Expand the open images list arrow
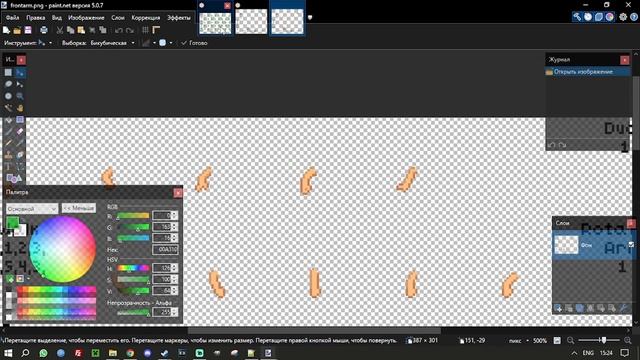Viewport: 640px width, 360px height. pyautogui.click(x=310, y=17)
